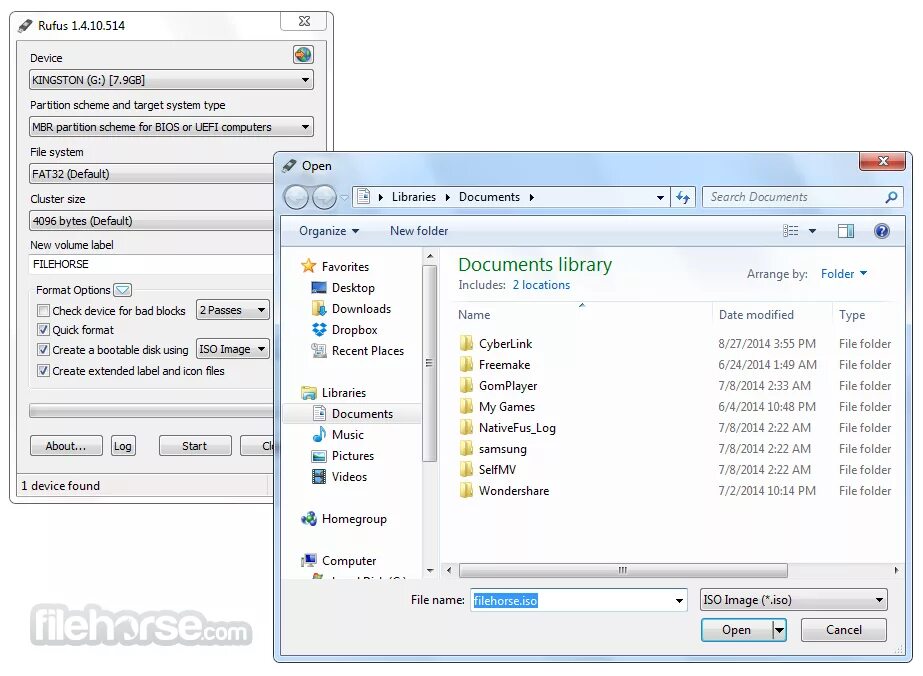Select Downloads in the navigation pane

tap(361, 309)
